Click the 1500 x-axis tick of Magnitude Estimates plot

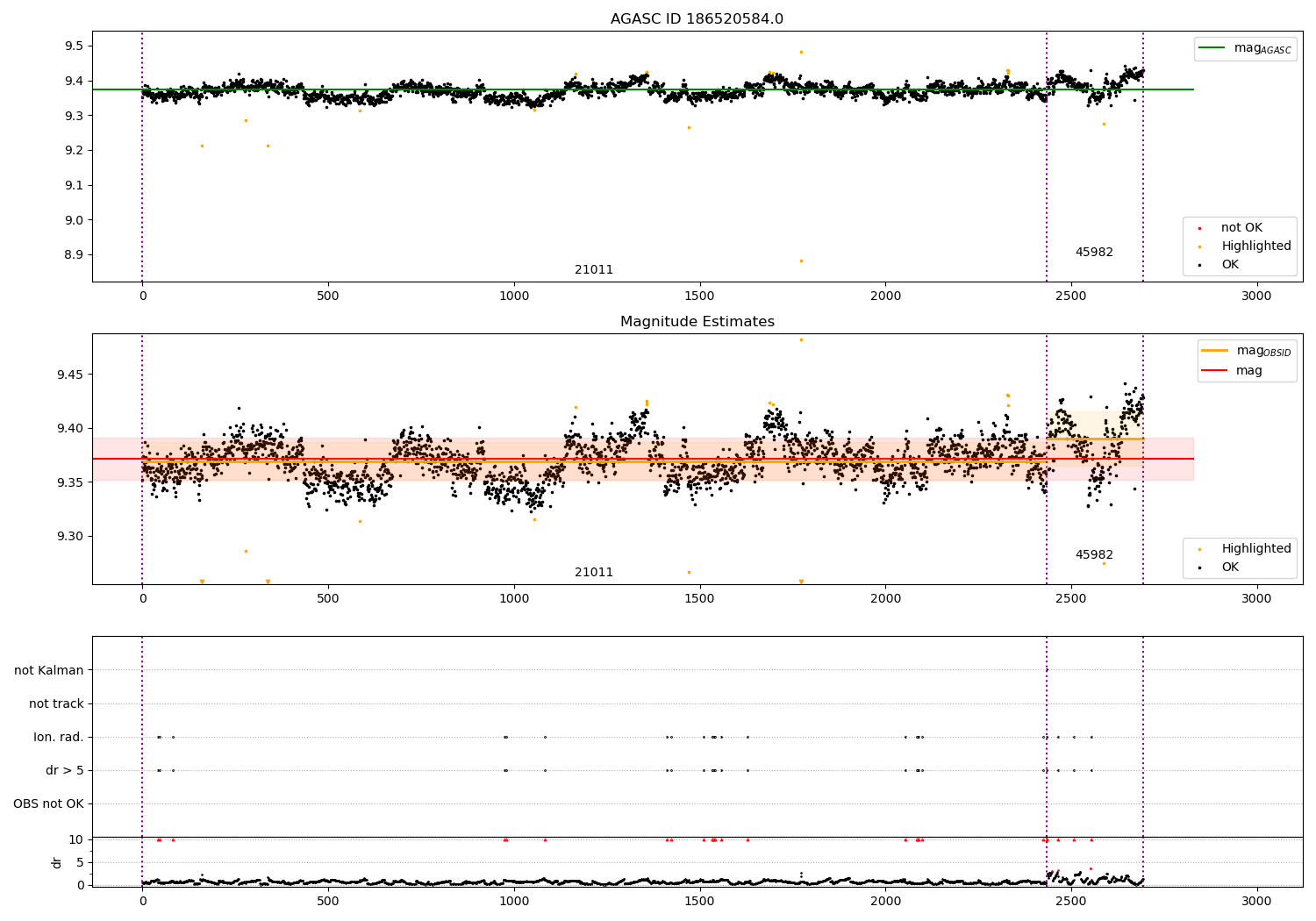click(x=699, y=599)
